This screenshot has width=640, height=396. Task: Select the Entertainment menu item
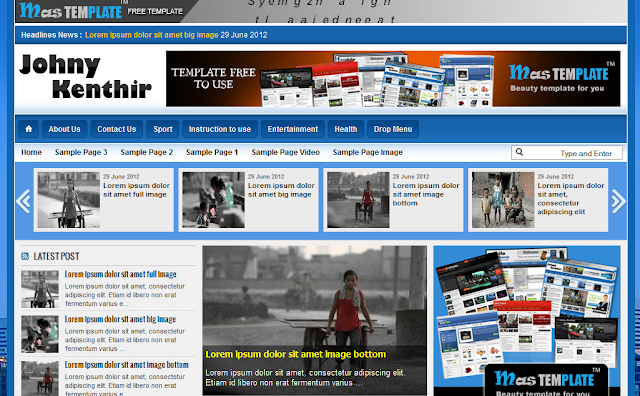point(293,129)
